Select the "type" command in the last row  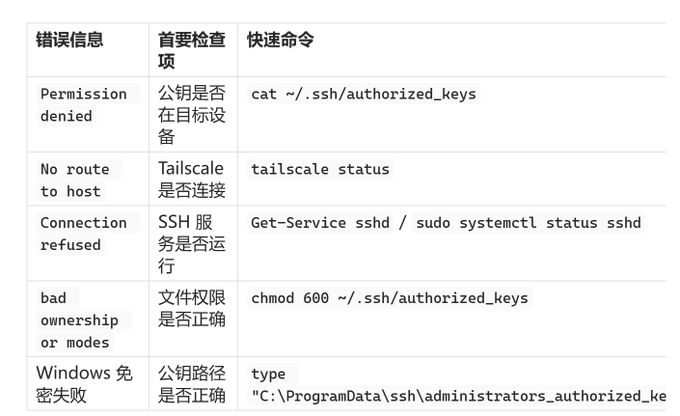pyautogui.click(x=269, y=374)
